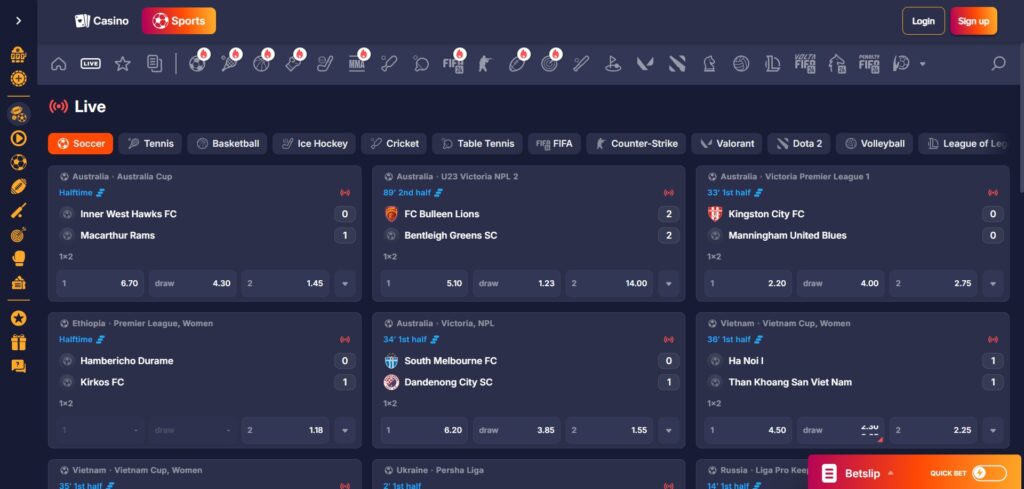
Task: Select the Counter-Strike live filter
Action: click(636, 144)
